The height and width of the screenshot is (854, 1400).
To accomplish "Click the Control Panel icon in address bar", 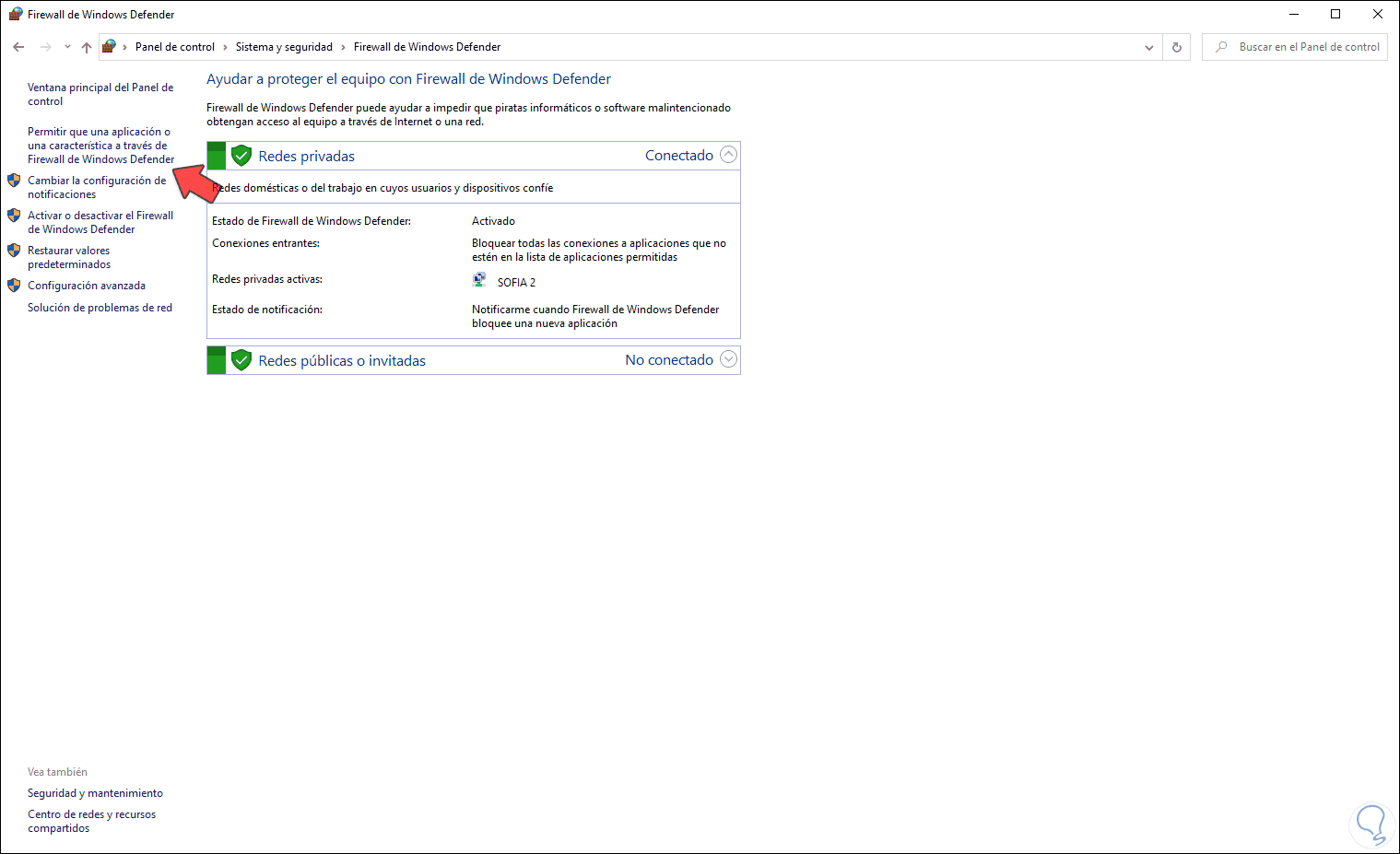I will pos(109,46).
